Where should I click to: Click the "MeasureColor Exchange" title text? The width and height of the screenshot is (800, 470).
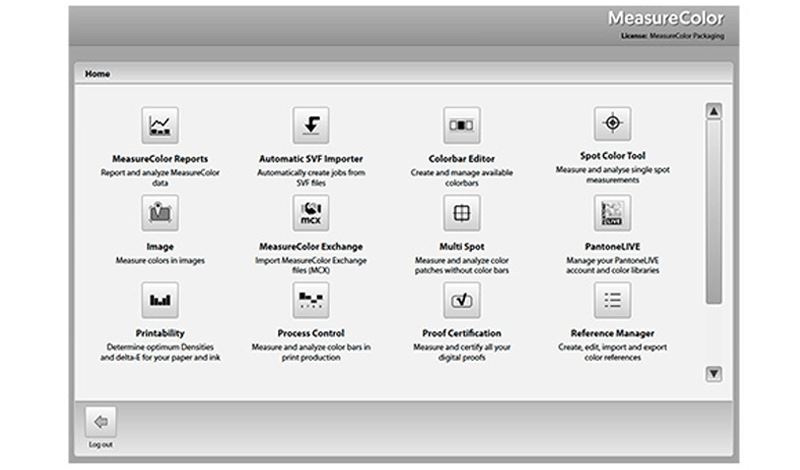(311, 246)
